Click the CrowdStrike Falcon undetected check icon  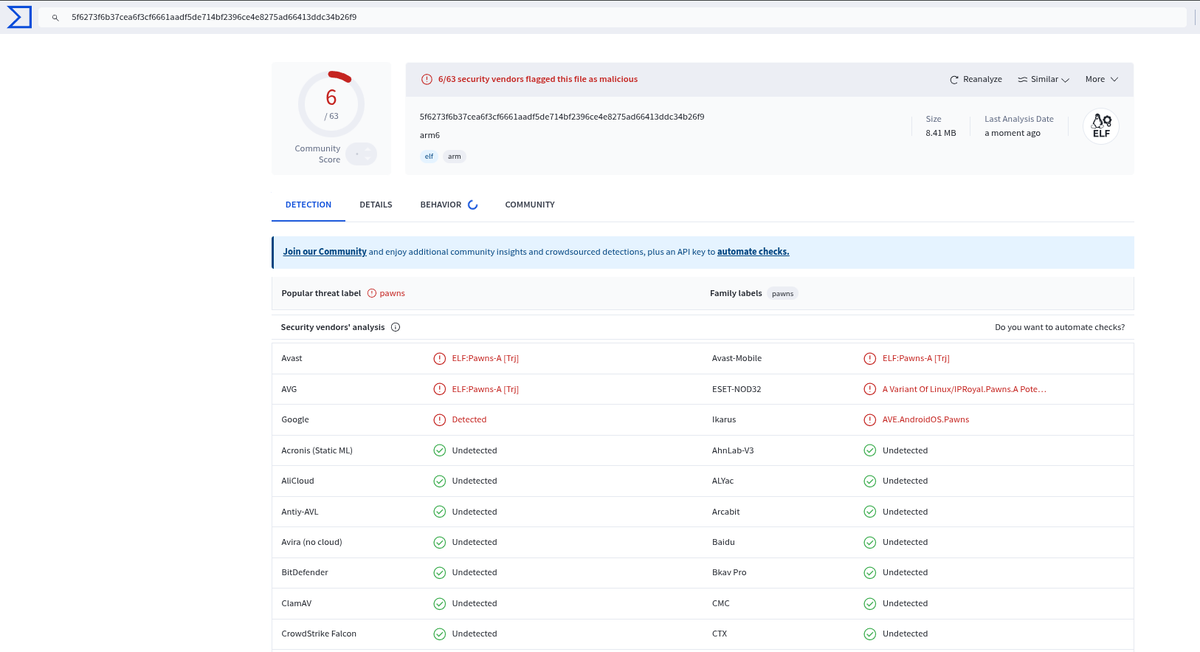(x=439, y=634)
